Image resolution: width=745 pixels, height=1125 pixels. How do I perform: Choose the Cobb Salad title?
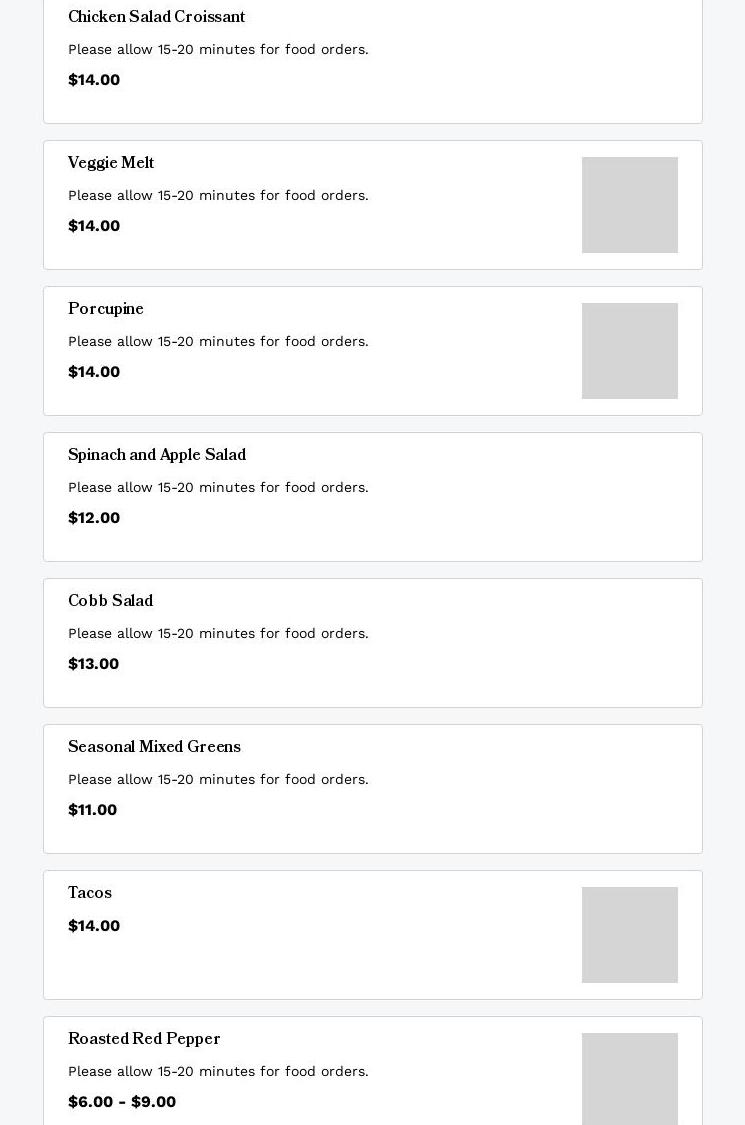coord(110,602)
